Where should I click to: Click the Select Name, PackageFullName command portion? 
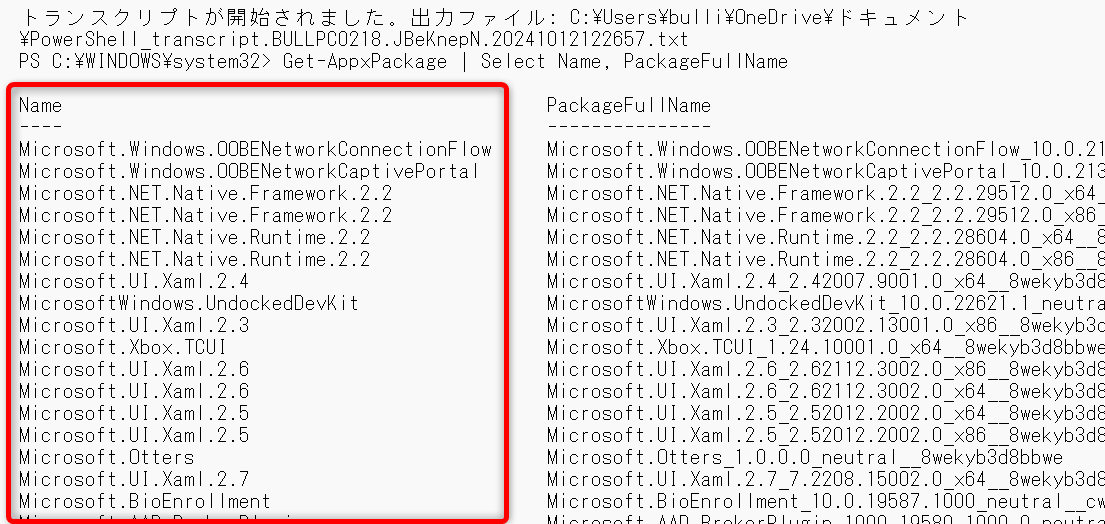click(x=634, y=61)
